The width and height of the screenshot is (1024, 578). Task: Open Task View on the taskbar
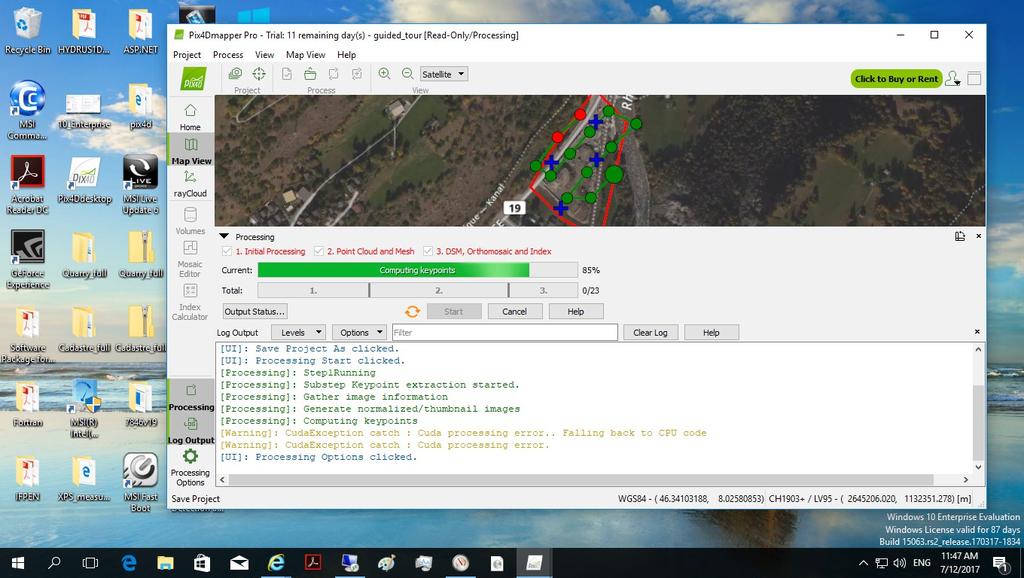pos(90,562)
